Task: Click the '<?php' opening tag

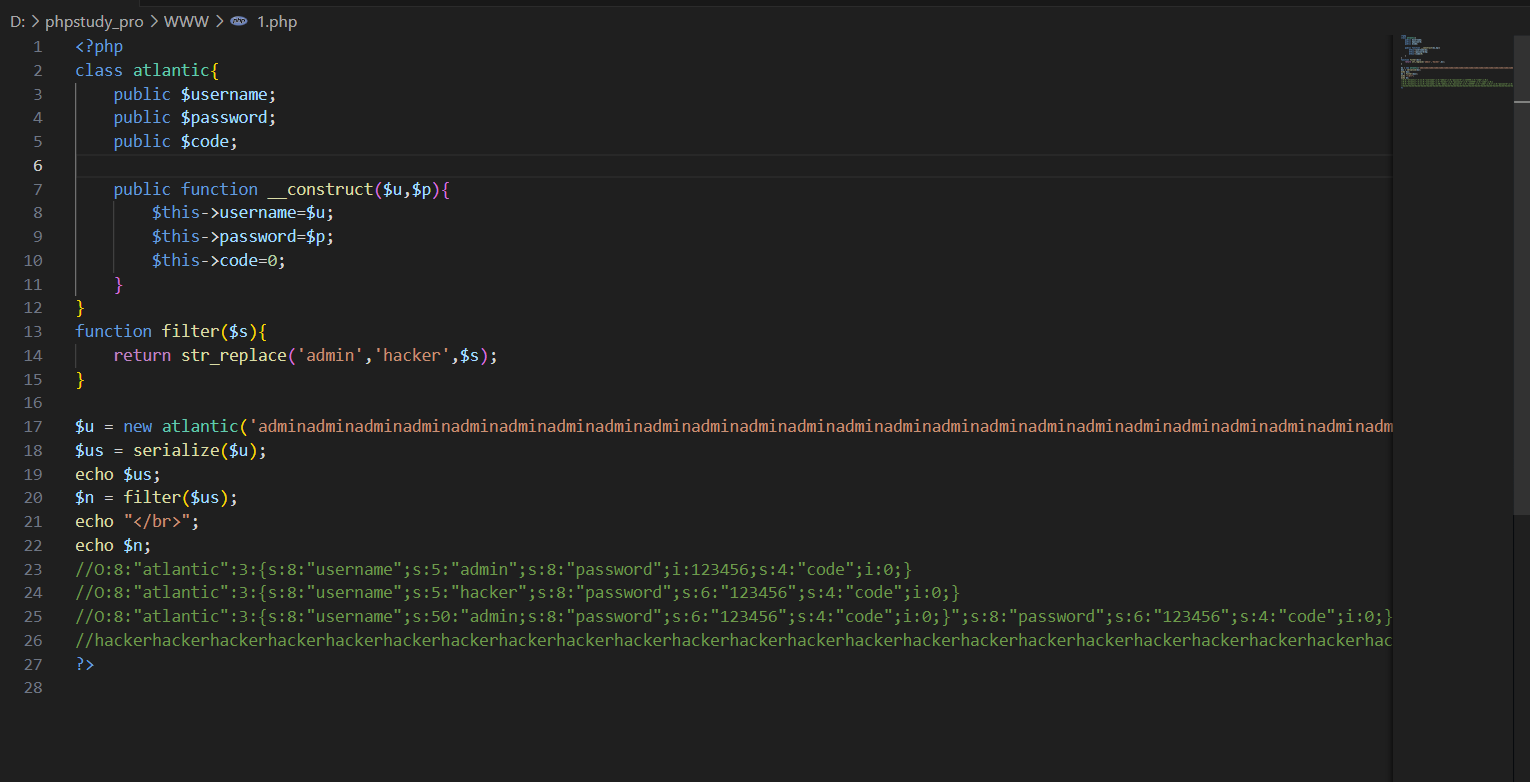Action: (x=99, y=46)
